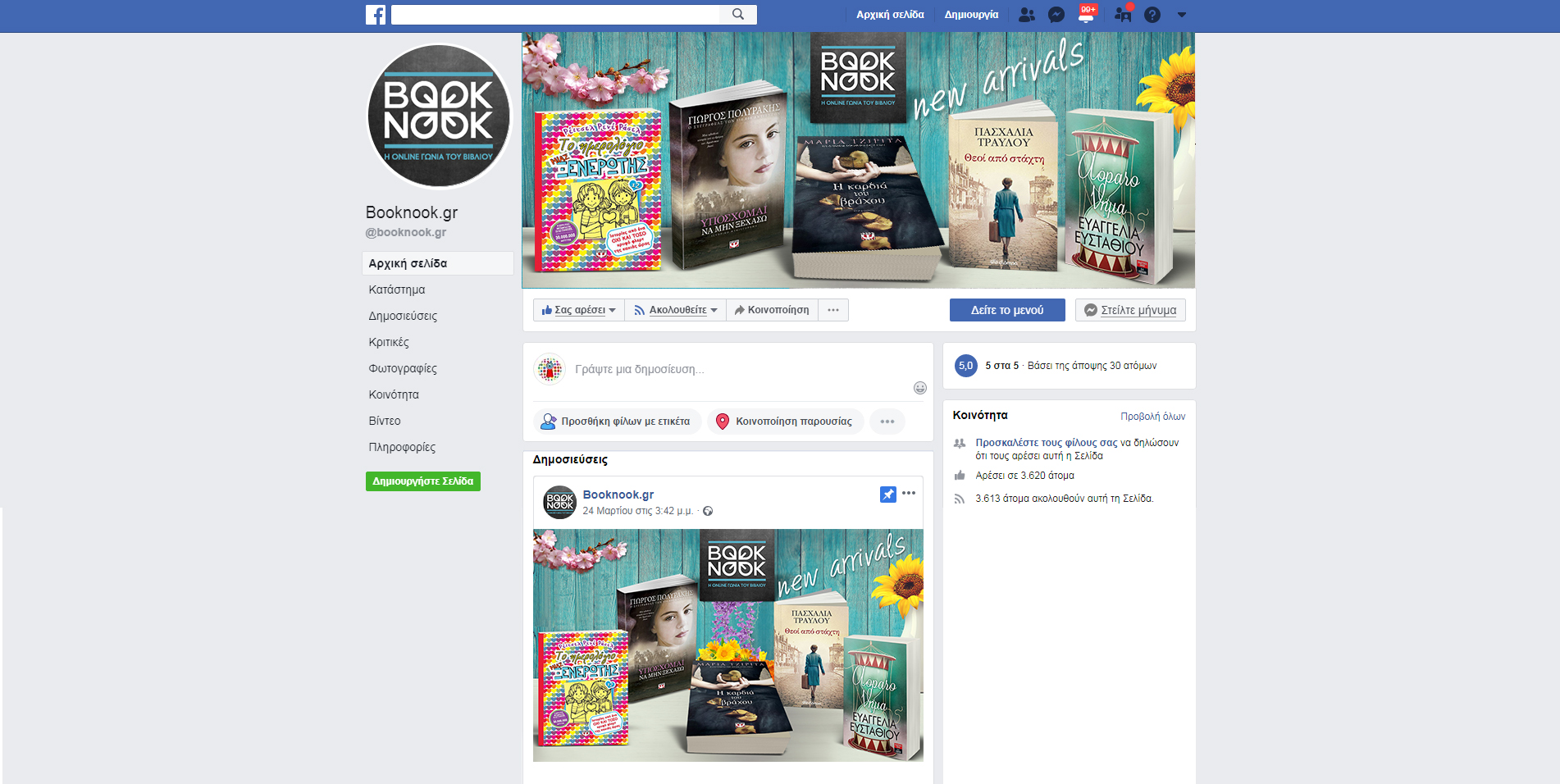Open the Messenger icon in top bar
Viewport: 1560px width, 784px height.
click(x=1056, y=15)
